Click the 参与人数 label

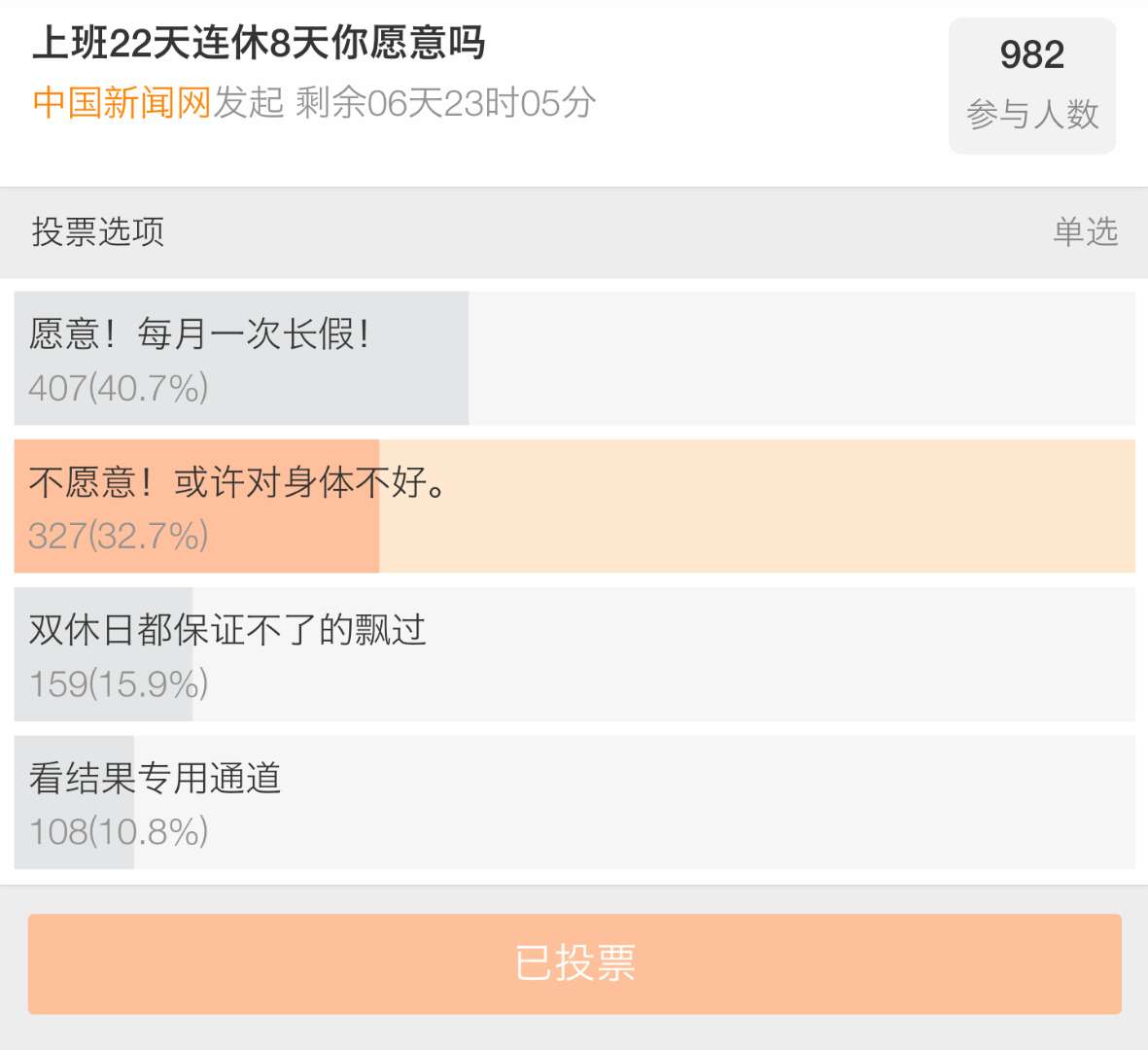tap(1032, 114)
